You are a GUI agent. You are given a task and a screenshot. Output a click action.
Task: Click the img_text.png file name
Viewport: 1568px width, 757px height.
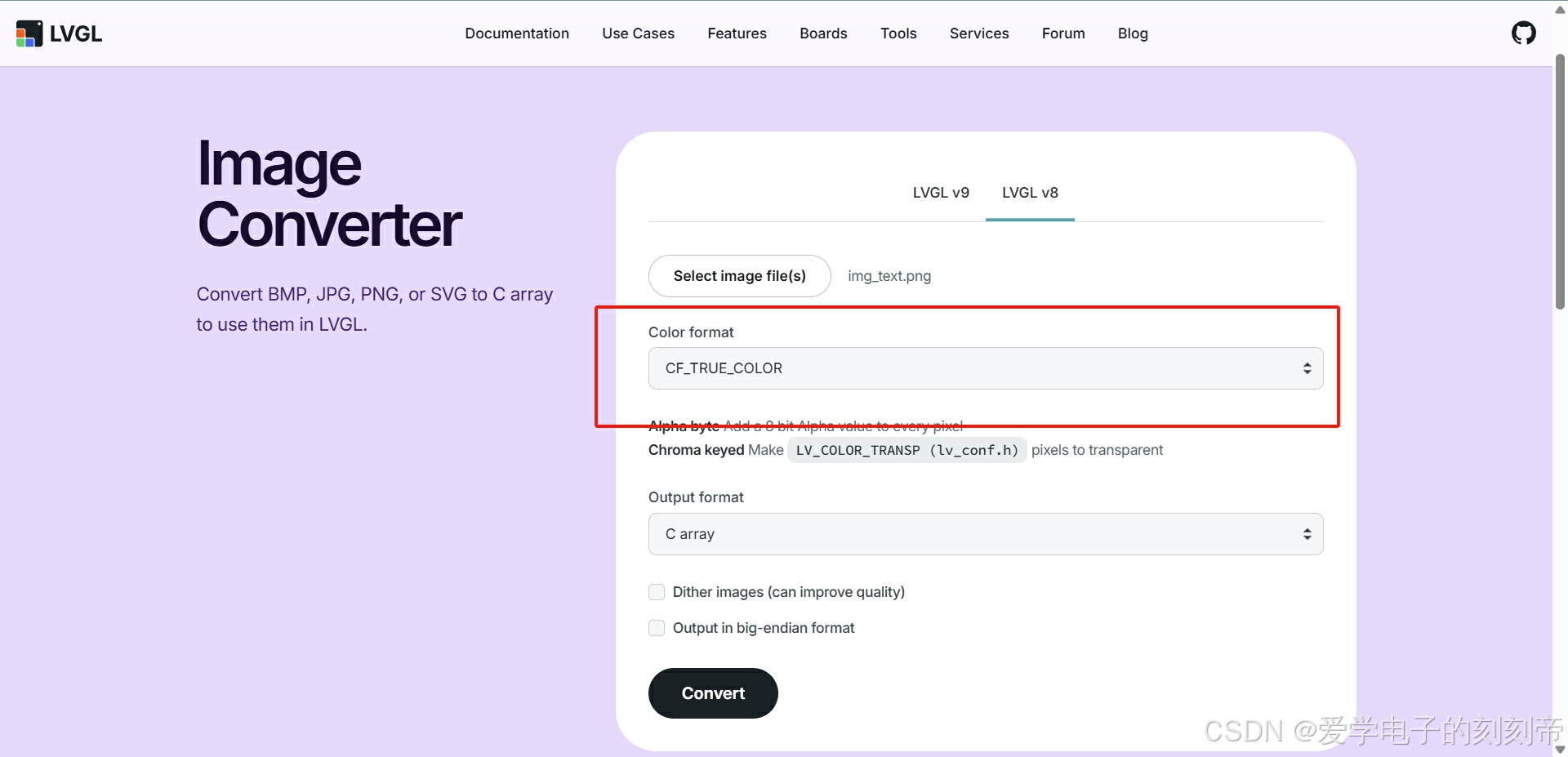coord(889,276)
